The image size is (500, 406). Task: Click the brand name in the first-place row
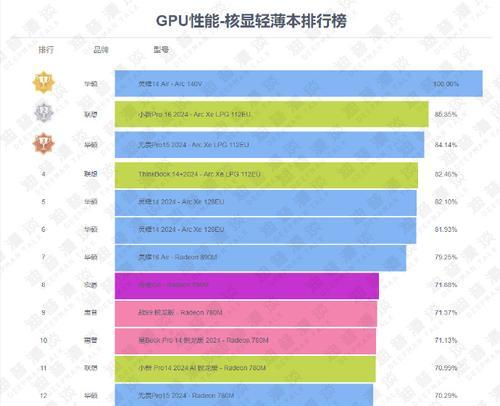[x=90, y=84]
